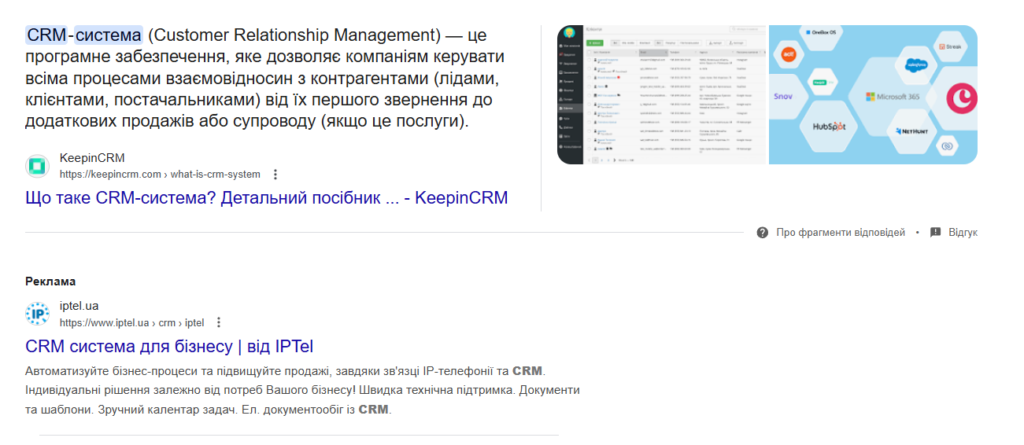The width and height of the screenshot is (1024, 445).
Task: Open the three-dot menu beside iptel.ua URL
Action: pos(219,322)
